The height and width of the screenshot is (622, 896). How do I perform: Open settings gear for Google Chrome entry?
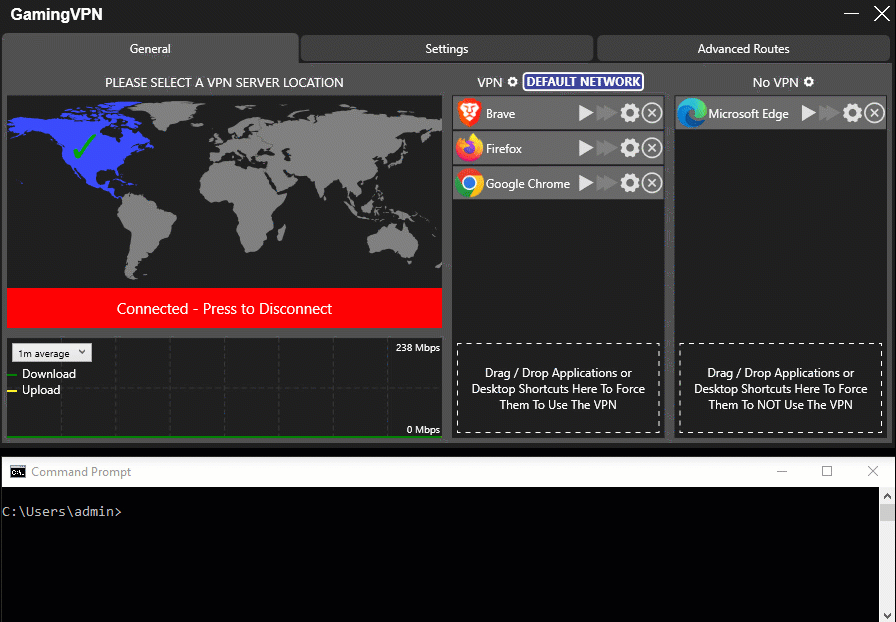click(630, 184)
